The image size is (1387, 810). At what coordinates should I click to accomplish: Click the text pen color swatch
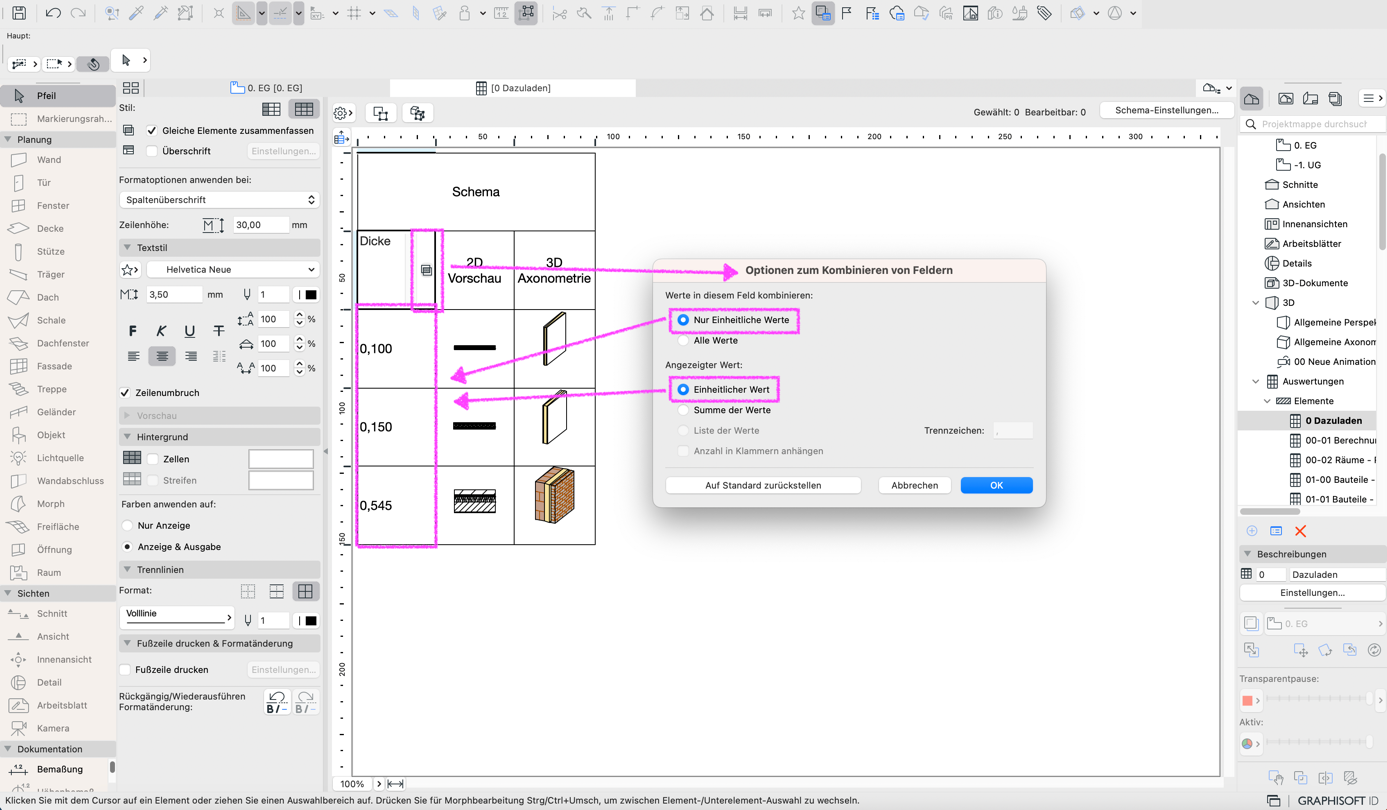coord(311,295)
